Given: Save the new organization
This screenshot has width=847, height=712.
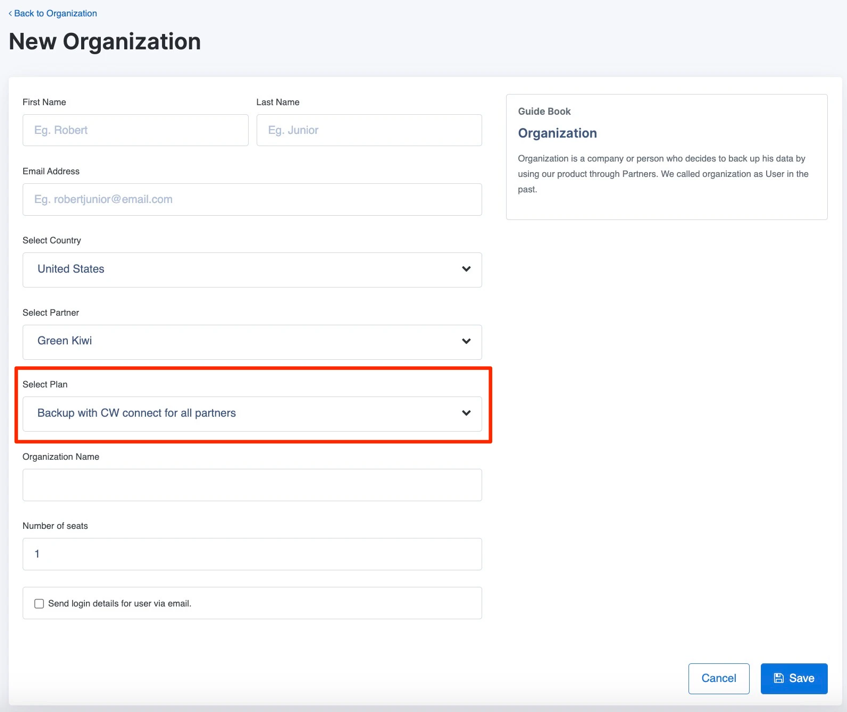Looking at the screenshot, I should 794,678.
